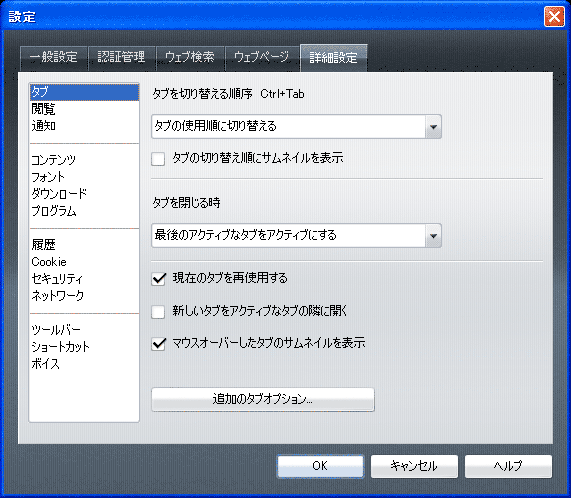571x498 pixels.
Task: Click the キャンセル button
Action: [414, 466]
